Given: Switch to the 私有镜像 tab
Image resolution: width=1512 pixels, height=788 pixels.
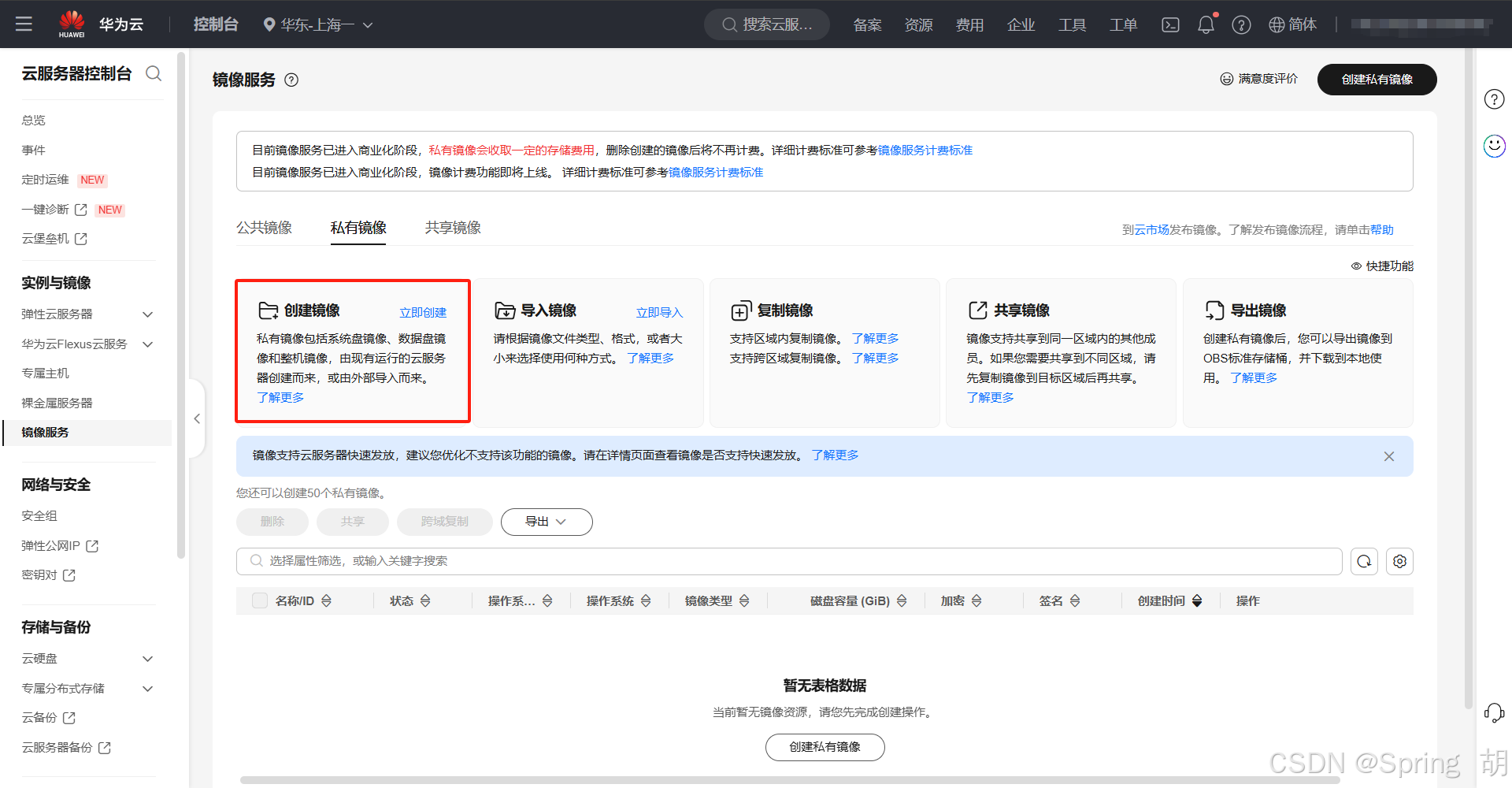Looking at the screenshot, I should (358, 228).
